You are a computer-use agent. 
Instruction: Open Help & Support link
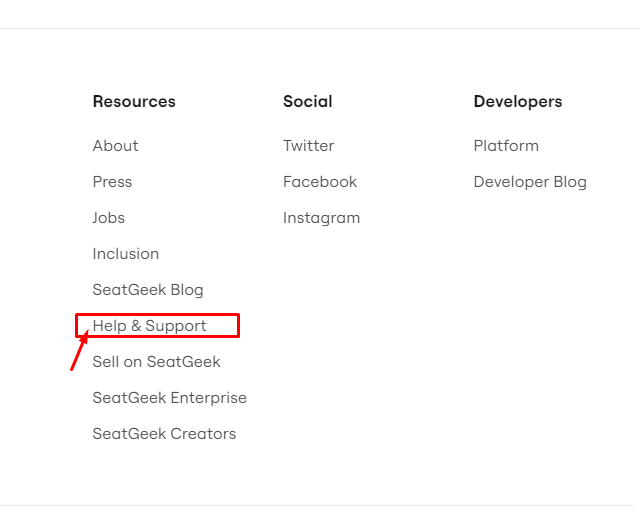(x=149, y=326)
